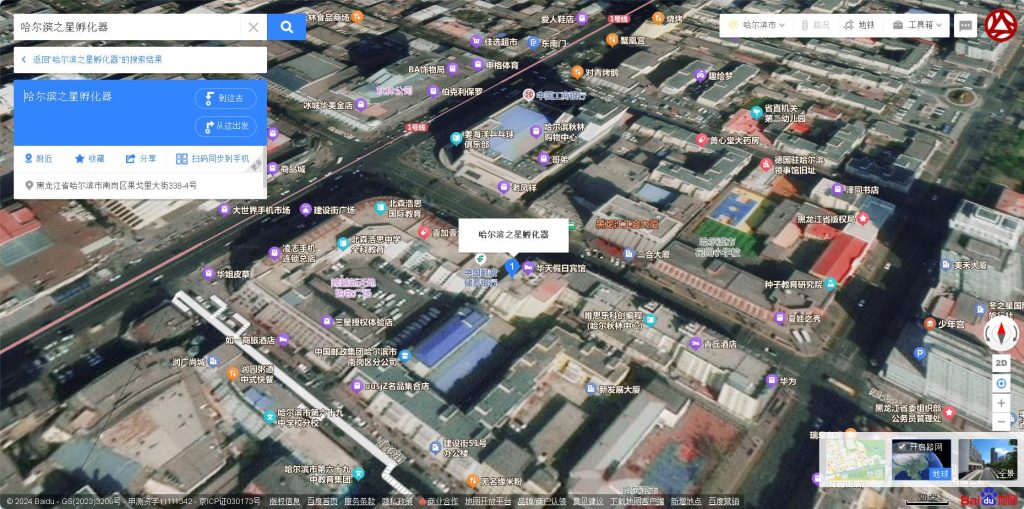The height and width of the screenshot is (509, 1024).
Task: Click the 到这去 route button
Action: coord(226,99)
